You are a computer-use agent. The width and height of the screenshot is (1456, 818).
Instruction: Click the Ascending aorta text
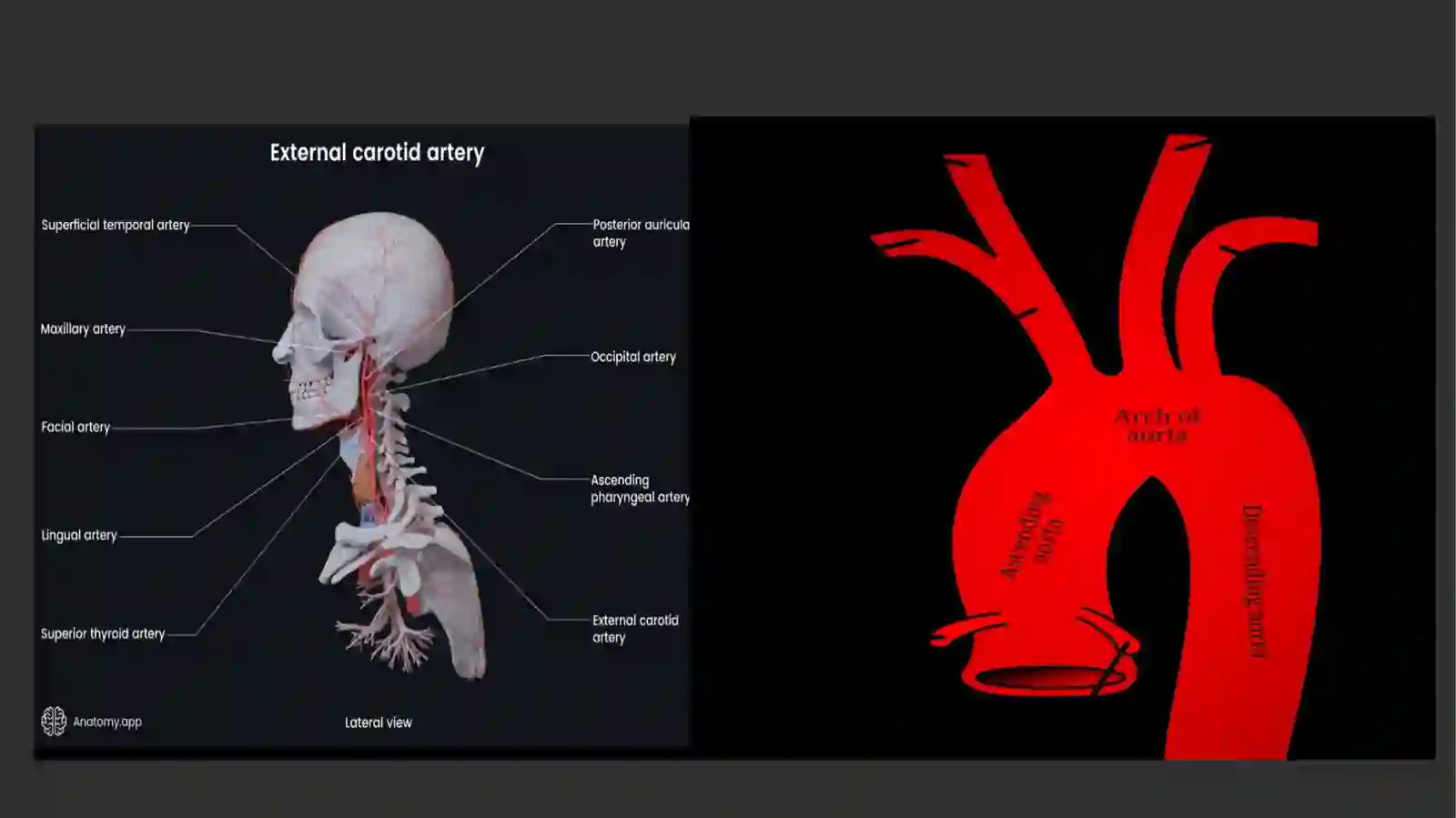pos(1032,537)
